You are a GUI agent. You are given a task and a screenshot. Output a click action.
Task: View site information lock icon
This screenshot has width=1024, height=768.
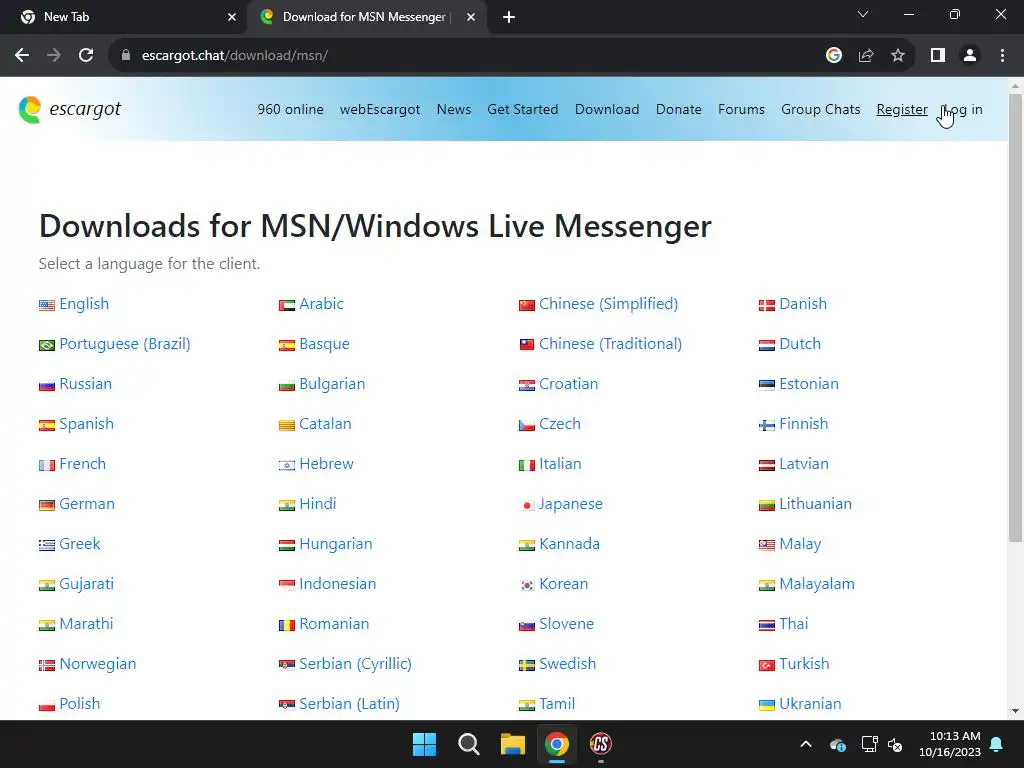click(126, 56)
